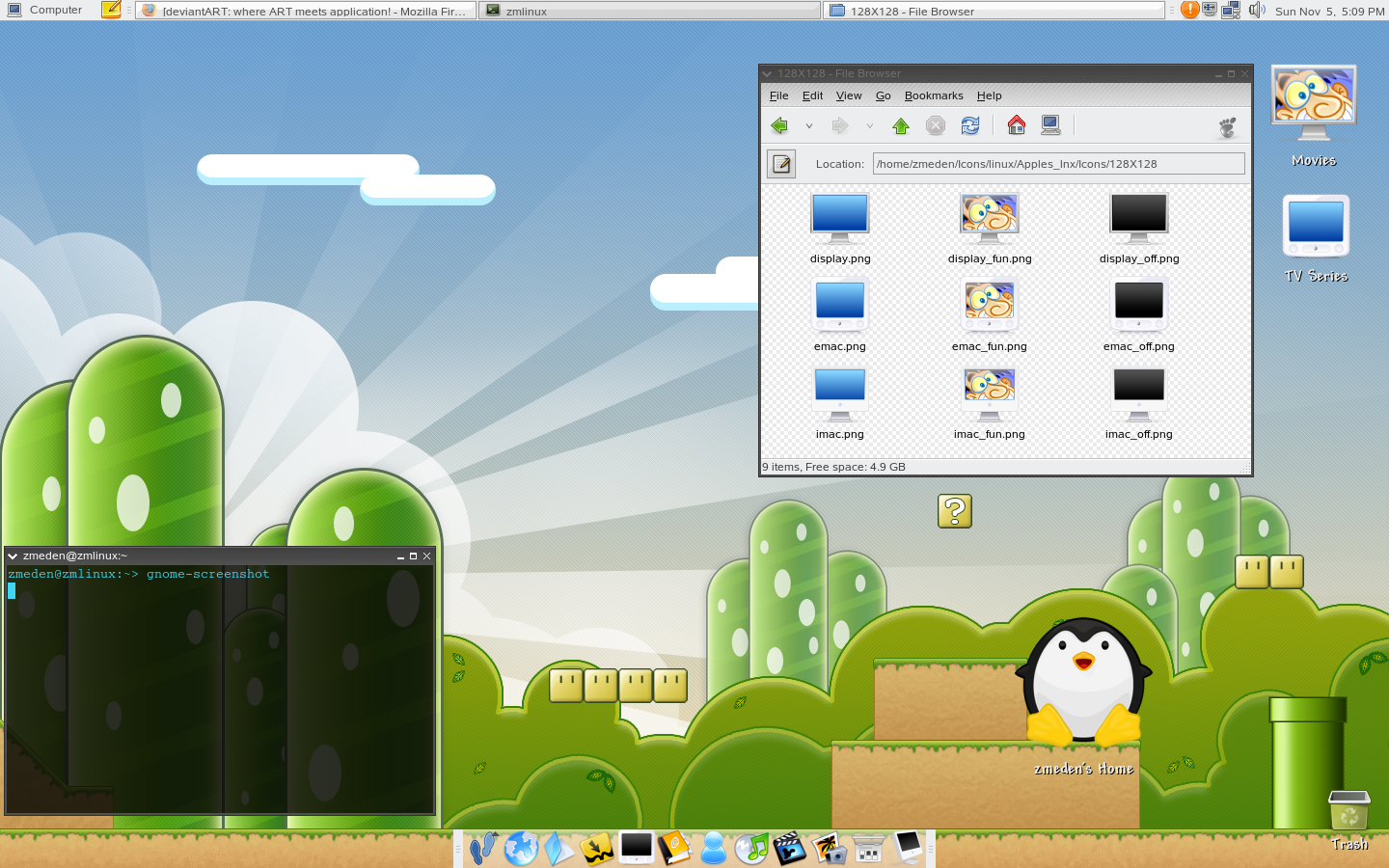Click the '9 items, Free space' status text
The width and height of the screenshot is (1389, 868).
coord(834,467)
